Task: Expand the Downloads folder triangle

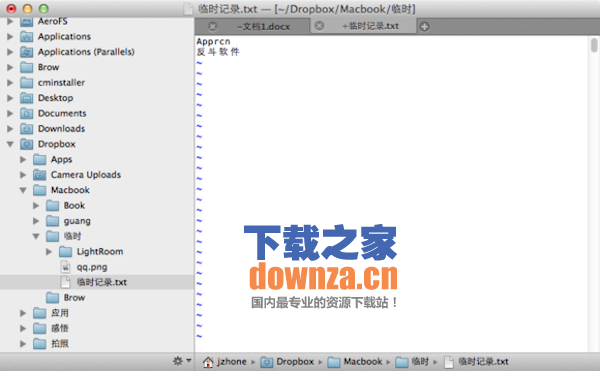Action: tap(10, 129)
